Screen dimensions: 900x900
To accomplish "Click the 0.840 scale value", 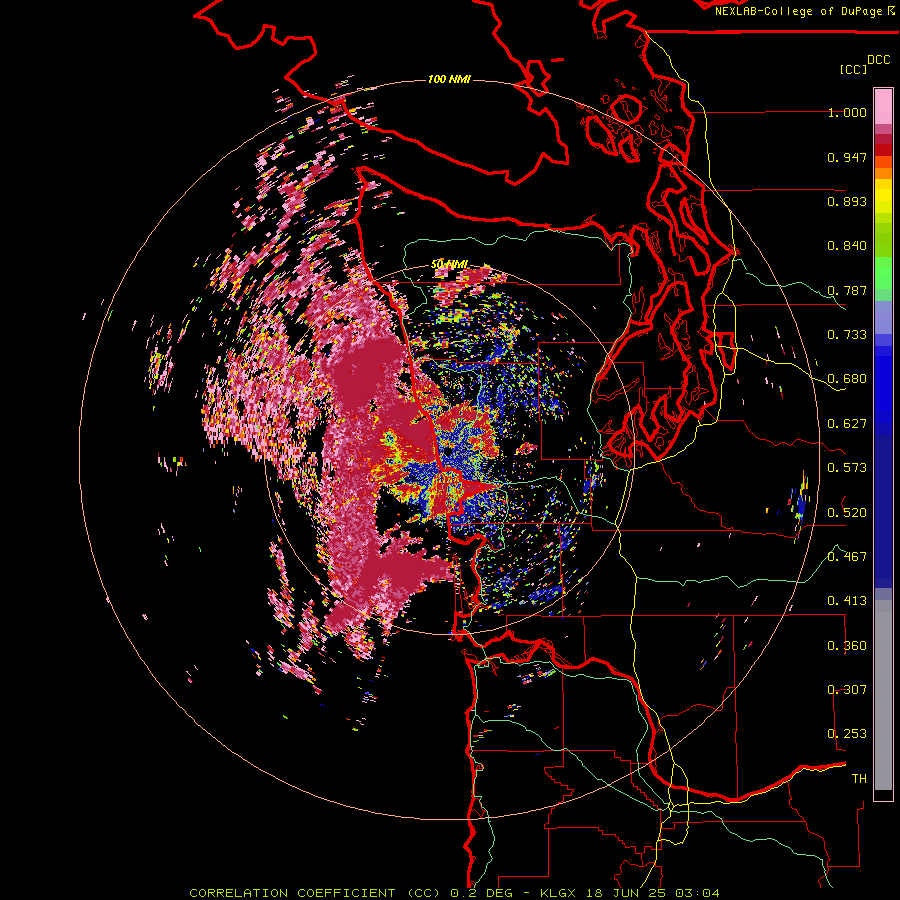I will 847,246.
